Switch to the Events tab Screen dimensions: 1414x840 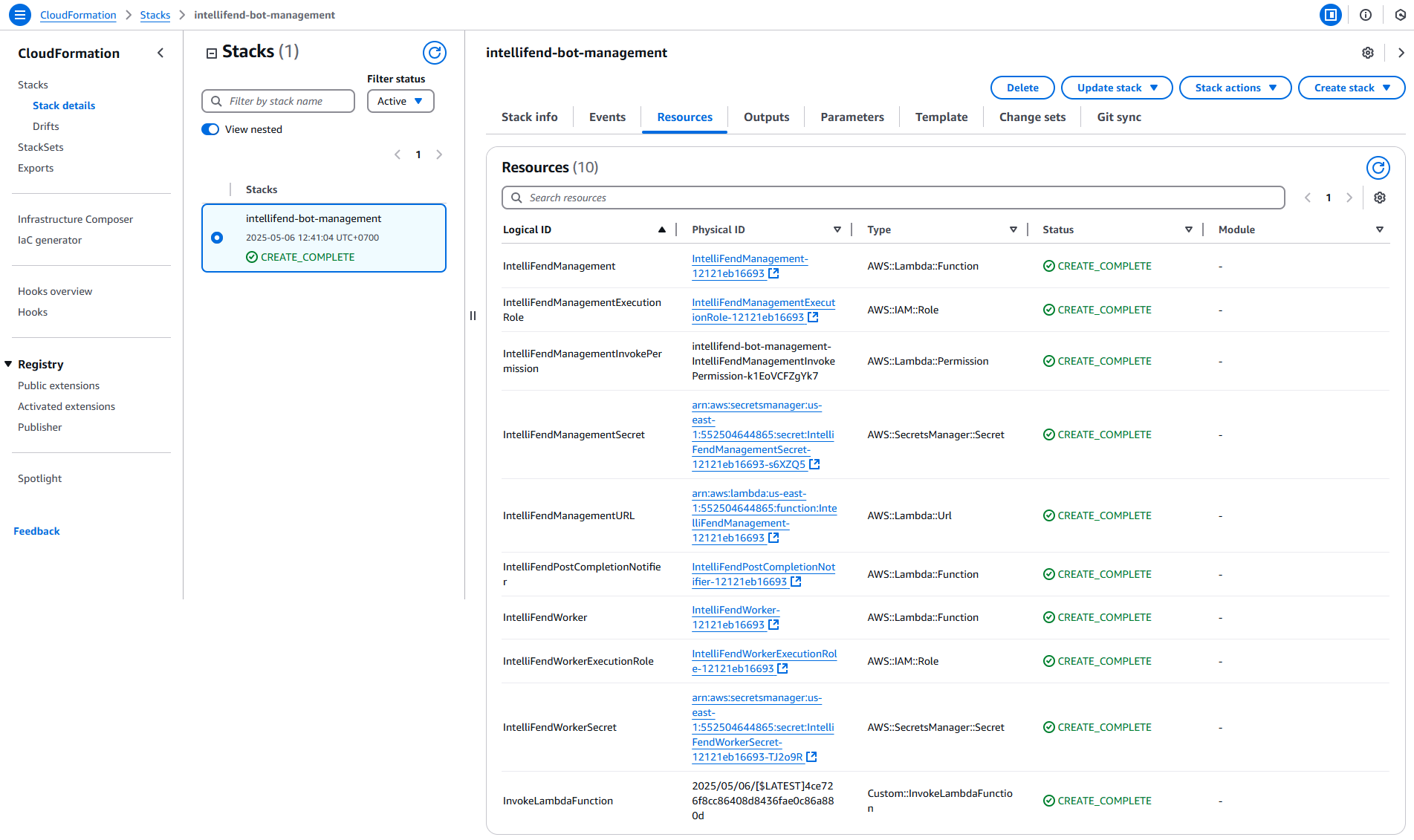pos(606,117)
